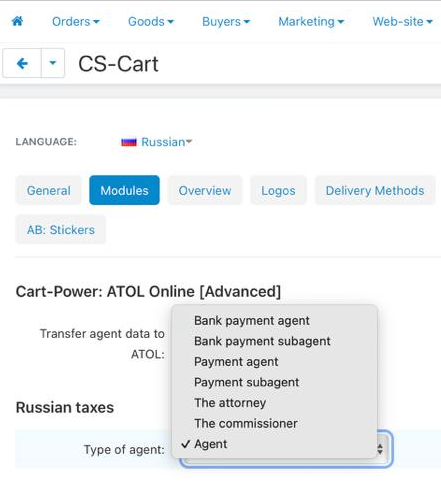Viewport: 441px width, 487px height.
Task: Click the Type of agent select arrows
Action: pyautogui.click(x=380, y=449)
